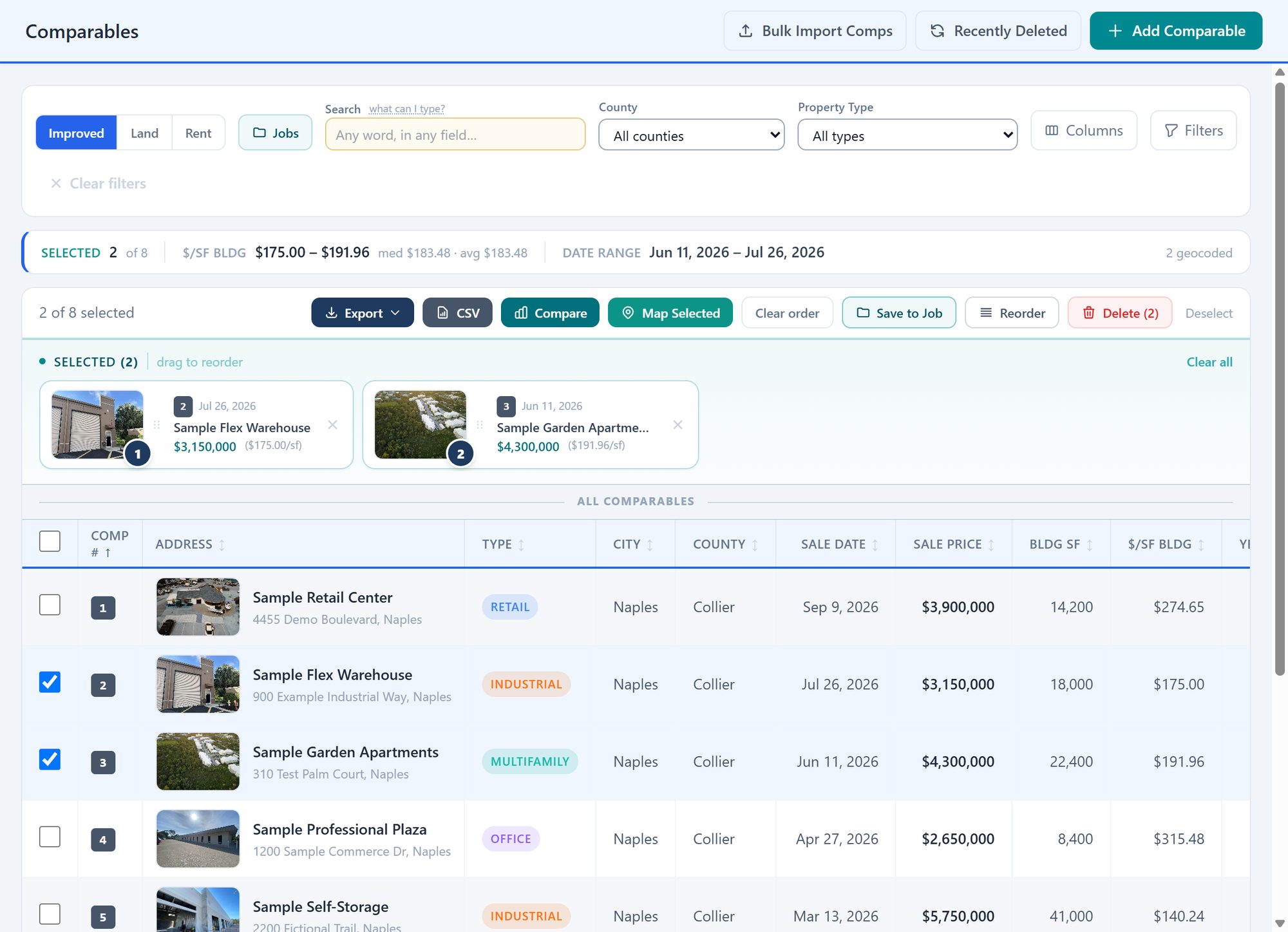Click the Deselect link
The image size is (1288, 932).
click(x=1208, y=313)
